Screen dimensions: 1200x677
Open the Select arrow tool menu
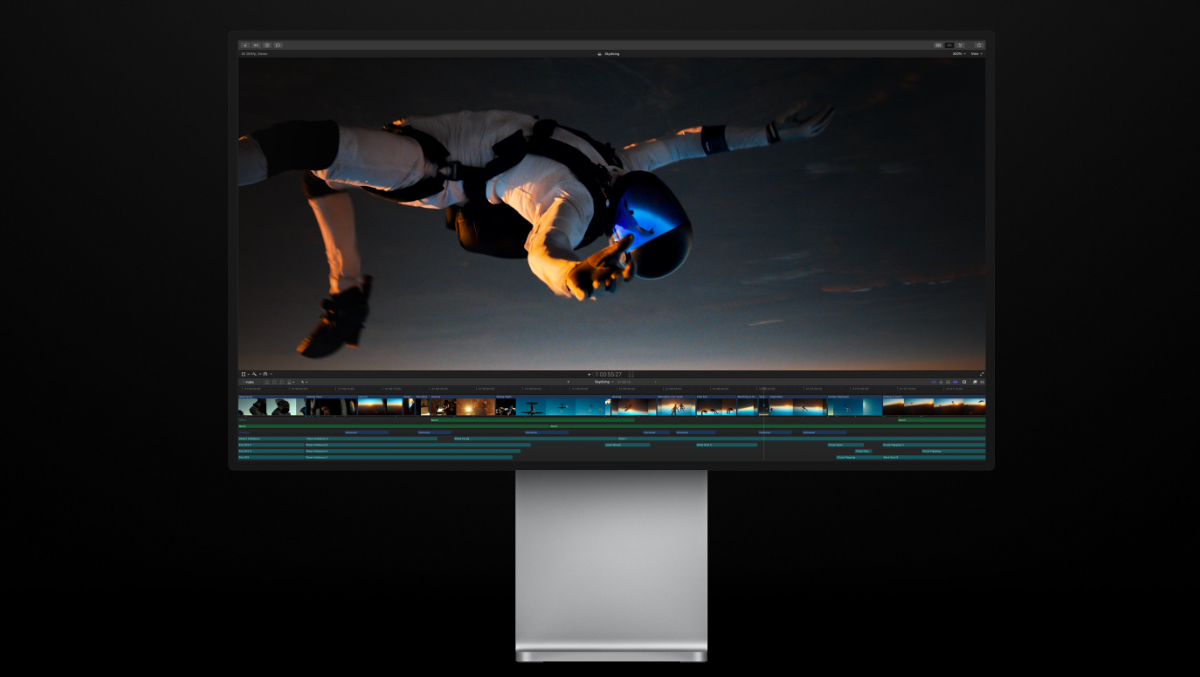pyautogui.click(x=304, y=382)
